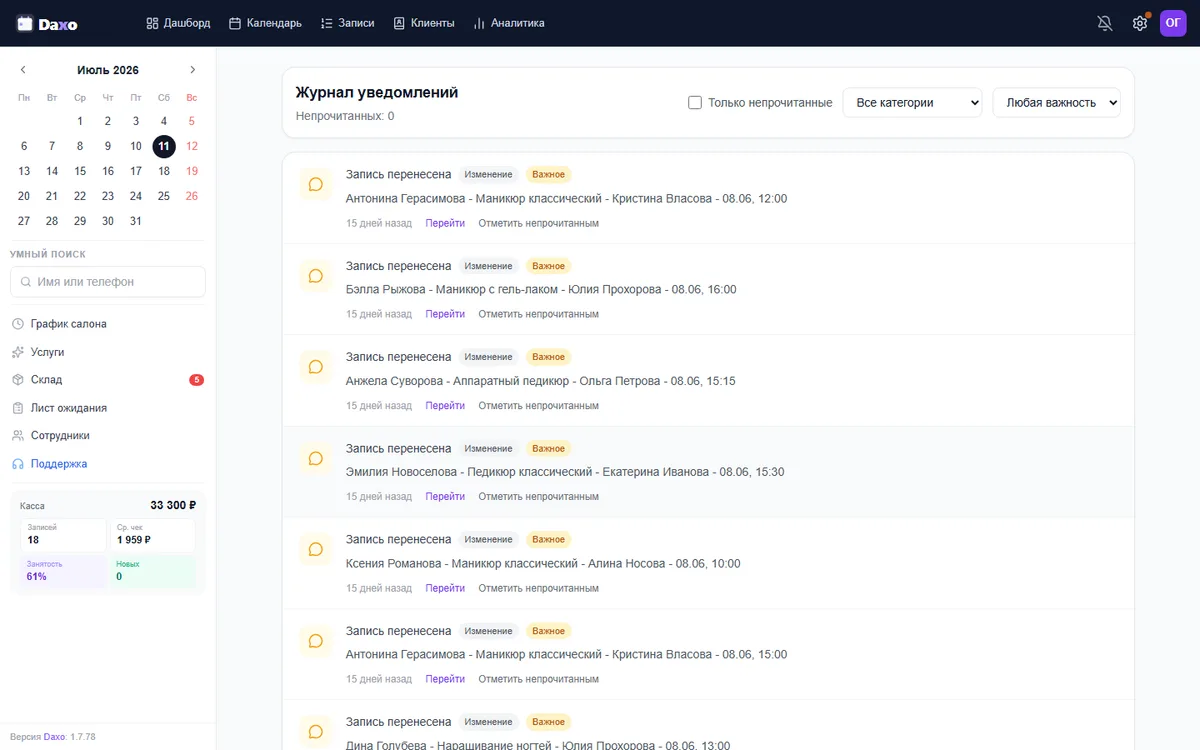Screen dimensions: 1200x750
Task: Mark Ксения Романова notification as unread
Action: 538,588
